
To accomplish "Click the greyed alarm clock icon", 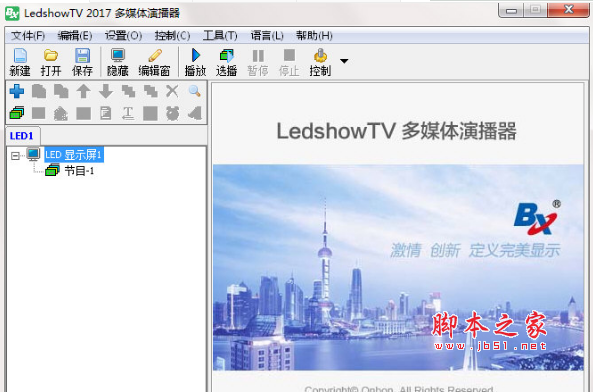I will pos(172,113).
